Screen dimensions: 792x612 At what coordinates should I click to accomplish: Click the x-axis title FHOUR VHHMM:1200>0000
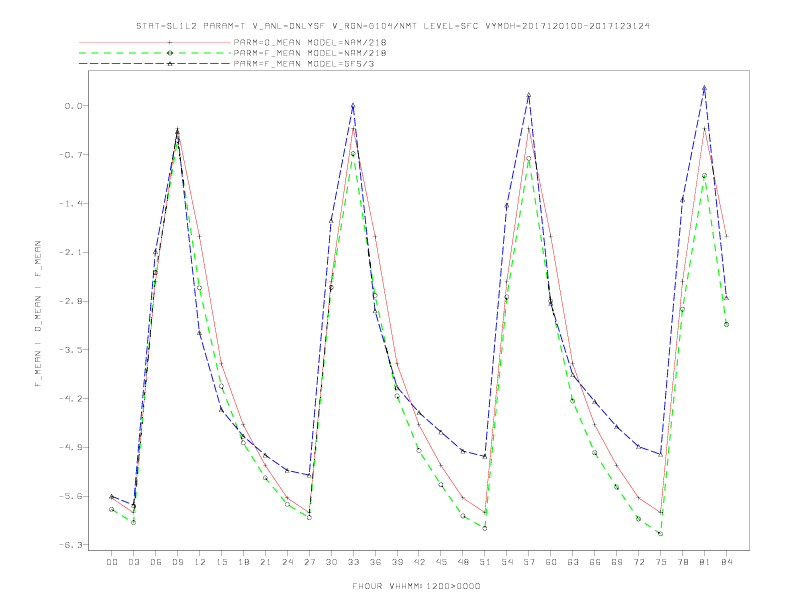click(416, 586)
